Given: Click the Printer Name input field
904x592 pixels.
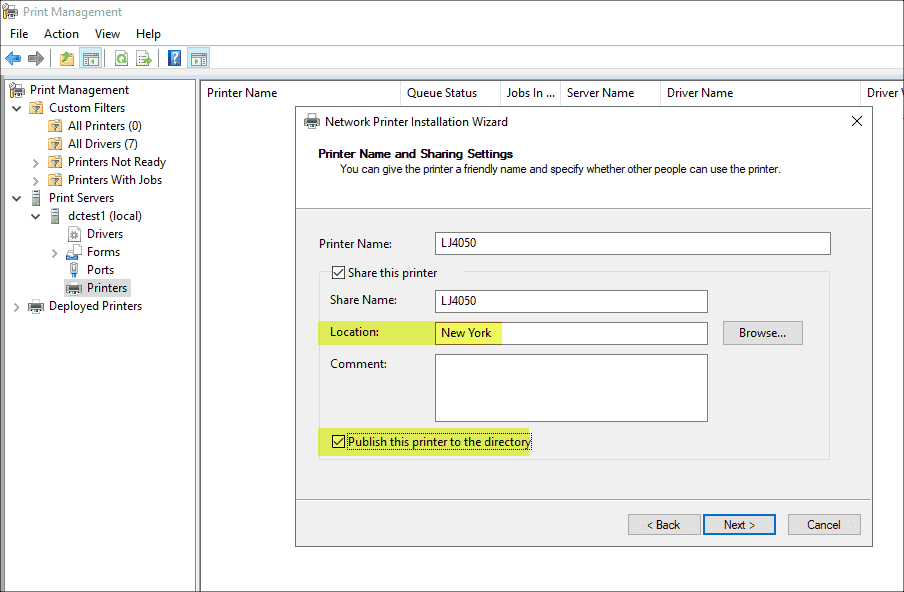Looking at the screenshot, I should tap(632, 243).
